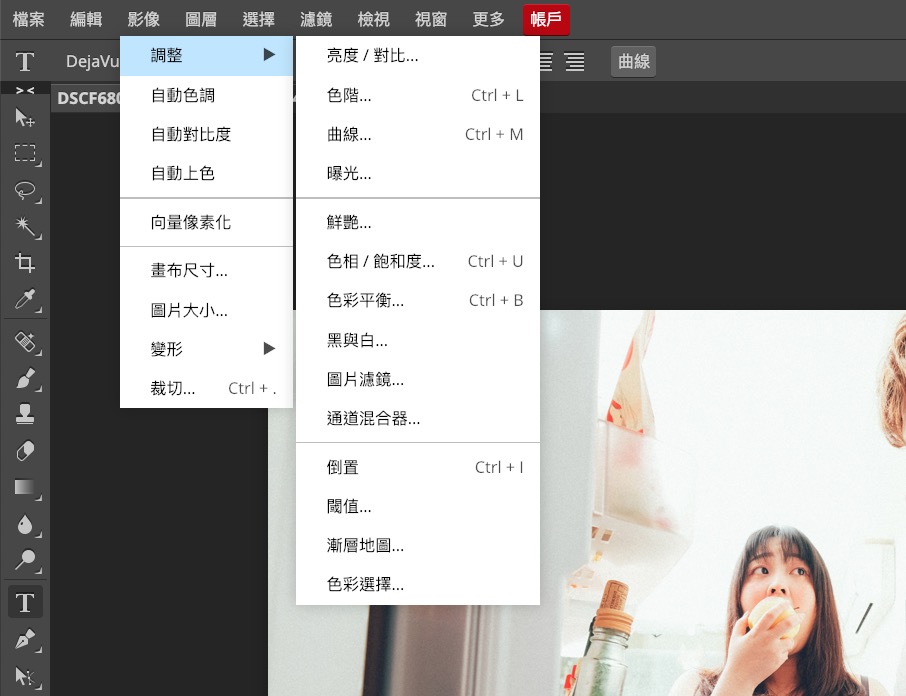The height and width of the screenshot is (696, 906).
Task: Collapse the toolbar with the >< arrows
Action: click(x=25, y=90)
